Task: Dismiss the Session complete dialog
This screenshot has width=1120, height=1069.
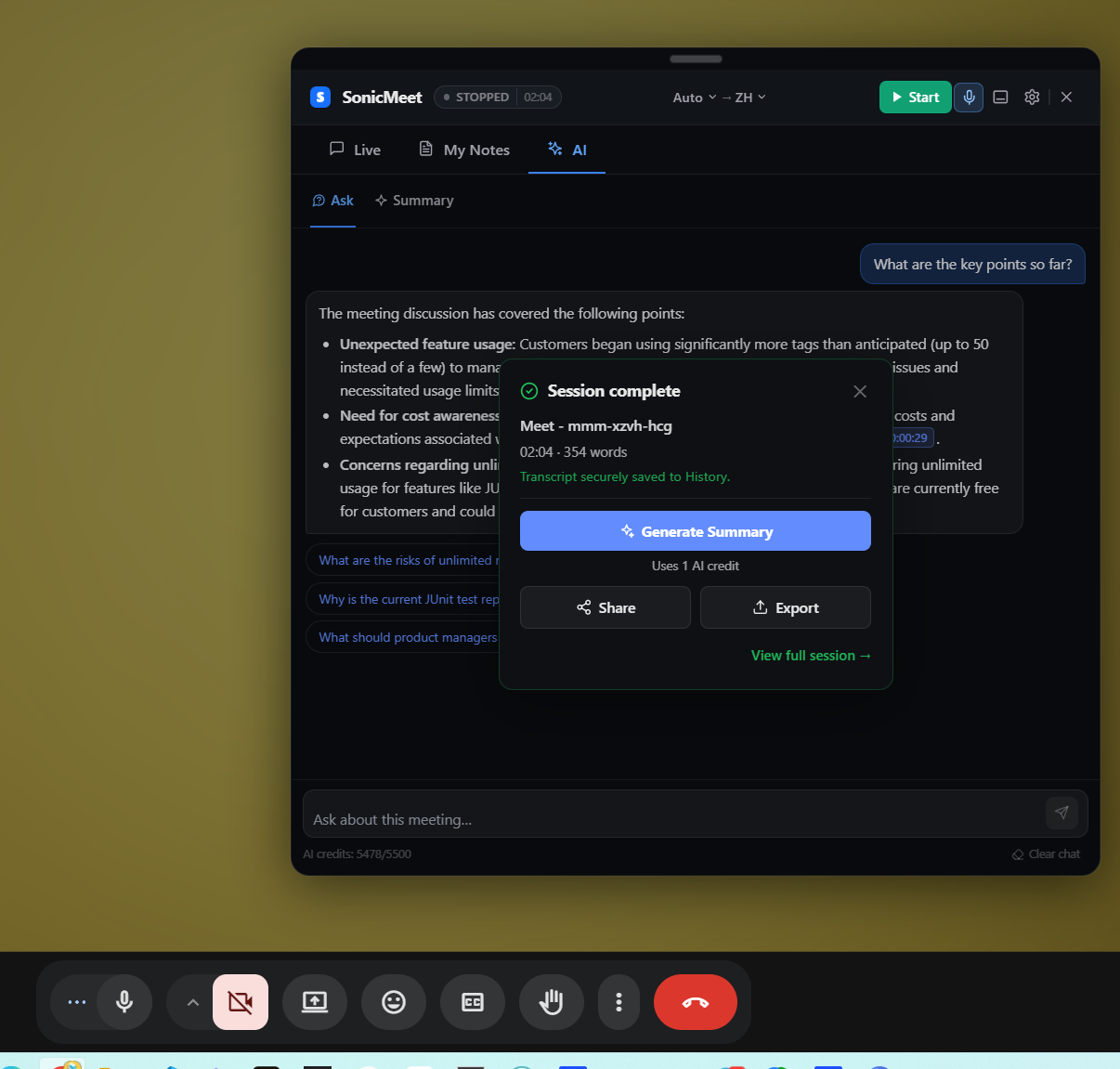Action: point(860,391)
